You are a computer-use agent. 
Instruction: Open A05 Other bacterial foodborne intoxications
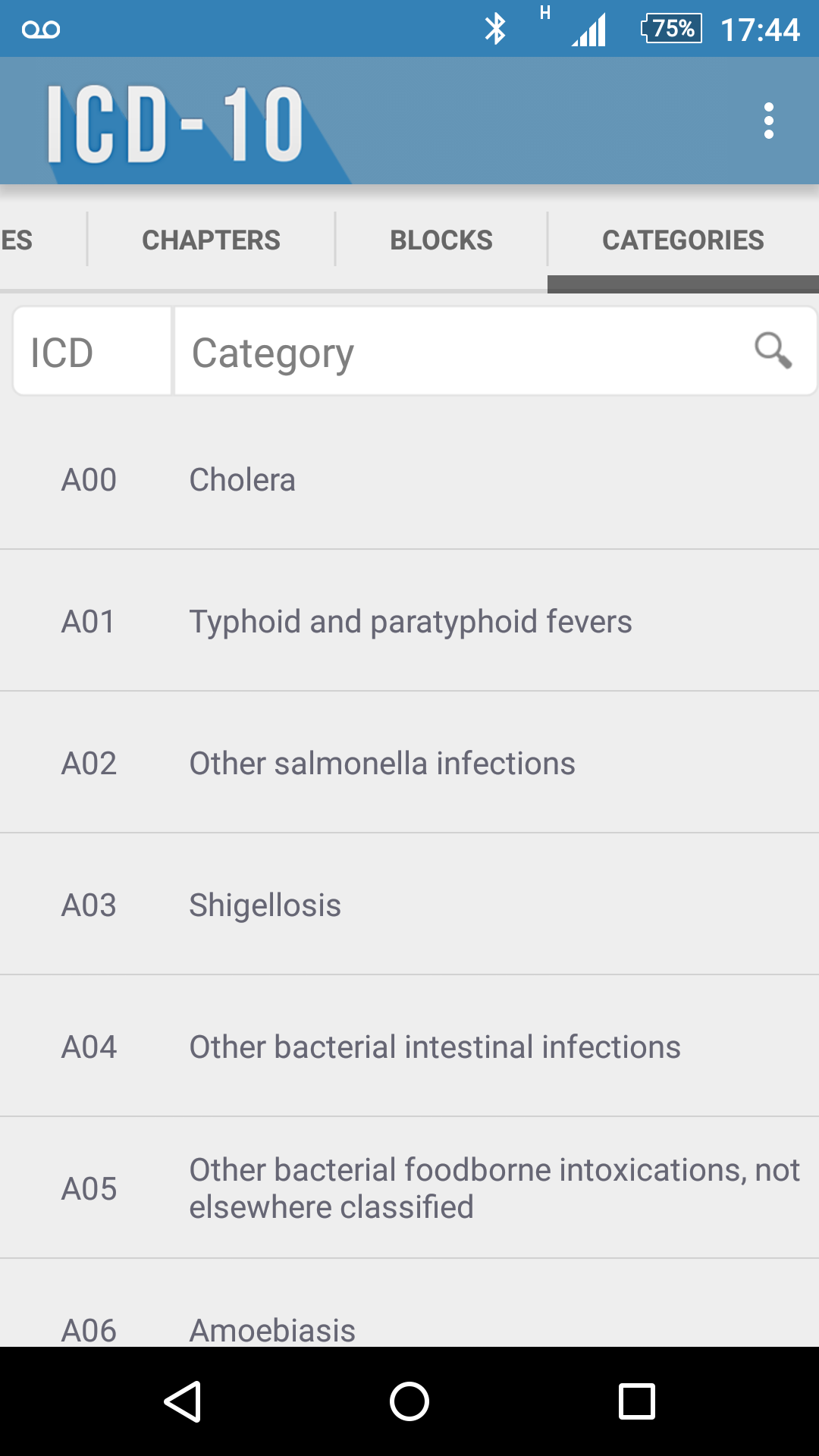pos(409,1188)
